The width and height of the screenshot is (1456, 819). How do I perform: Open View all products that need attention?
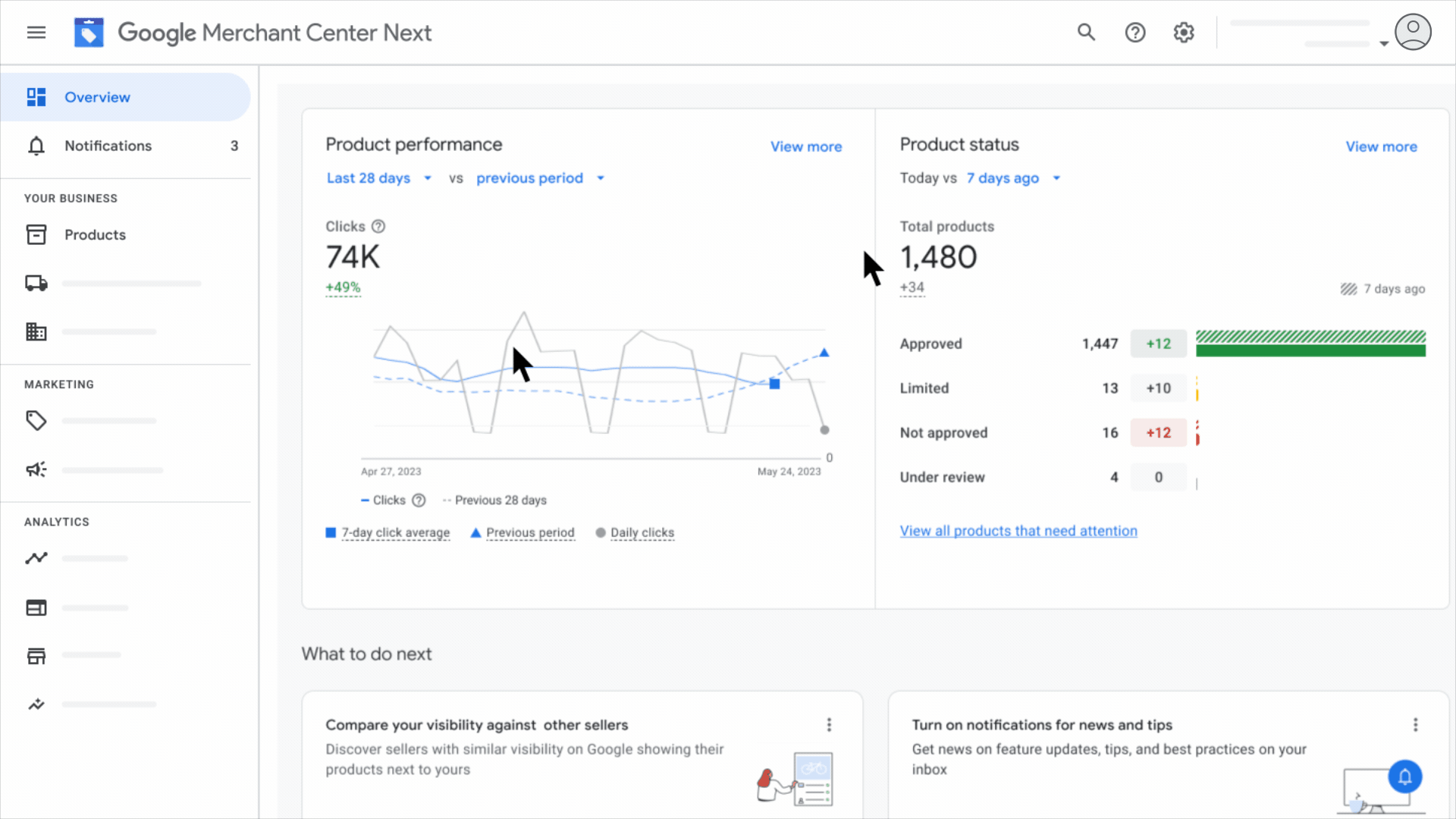[x=1018, y=531]
